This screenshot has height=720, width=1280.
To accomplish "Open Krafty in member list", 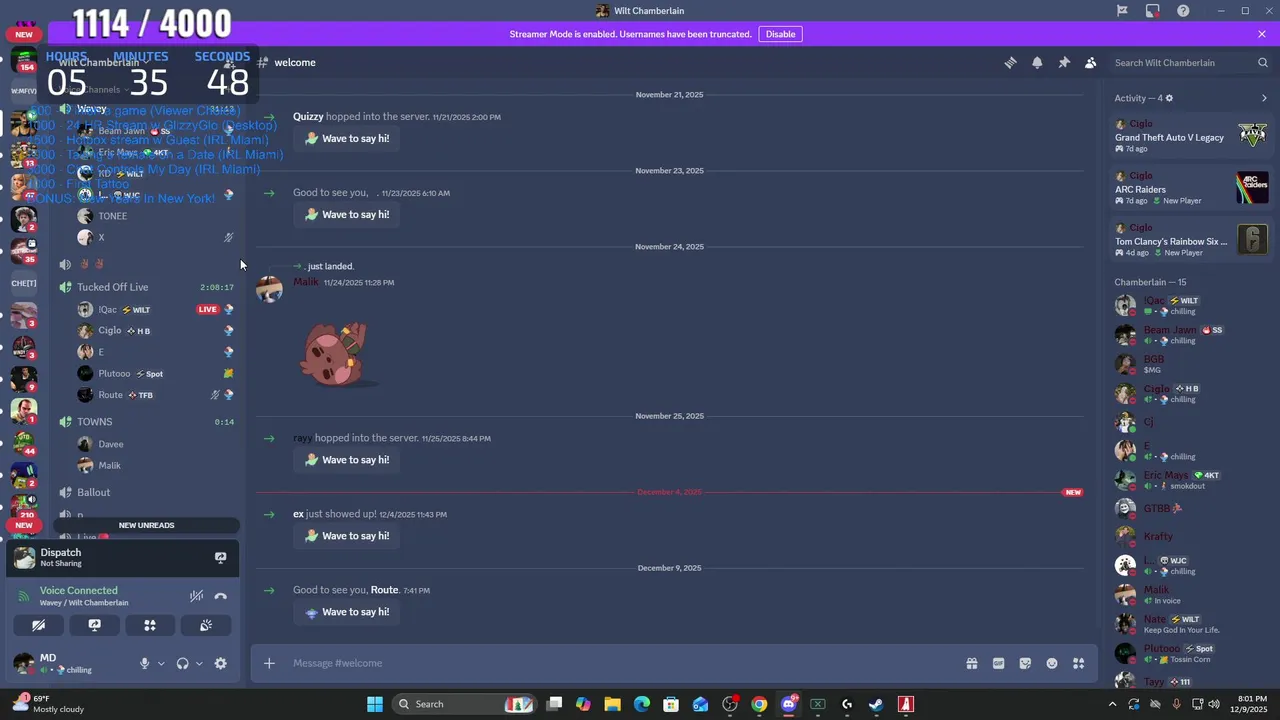I will click(x=1191, y=537).
